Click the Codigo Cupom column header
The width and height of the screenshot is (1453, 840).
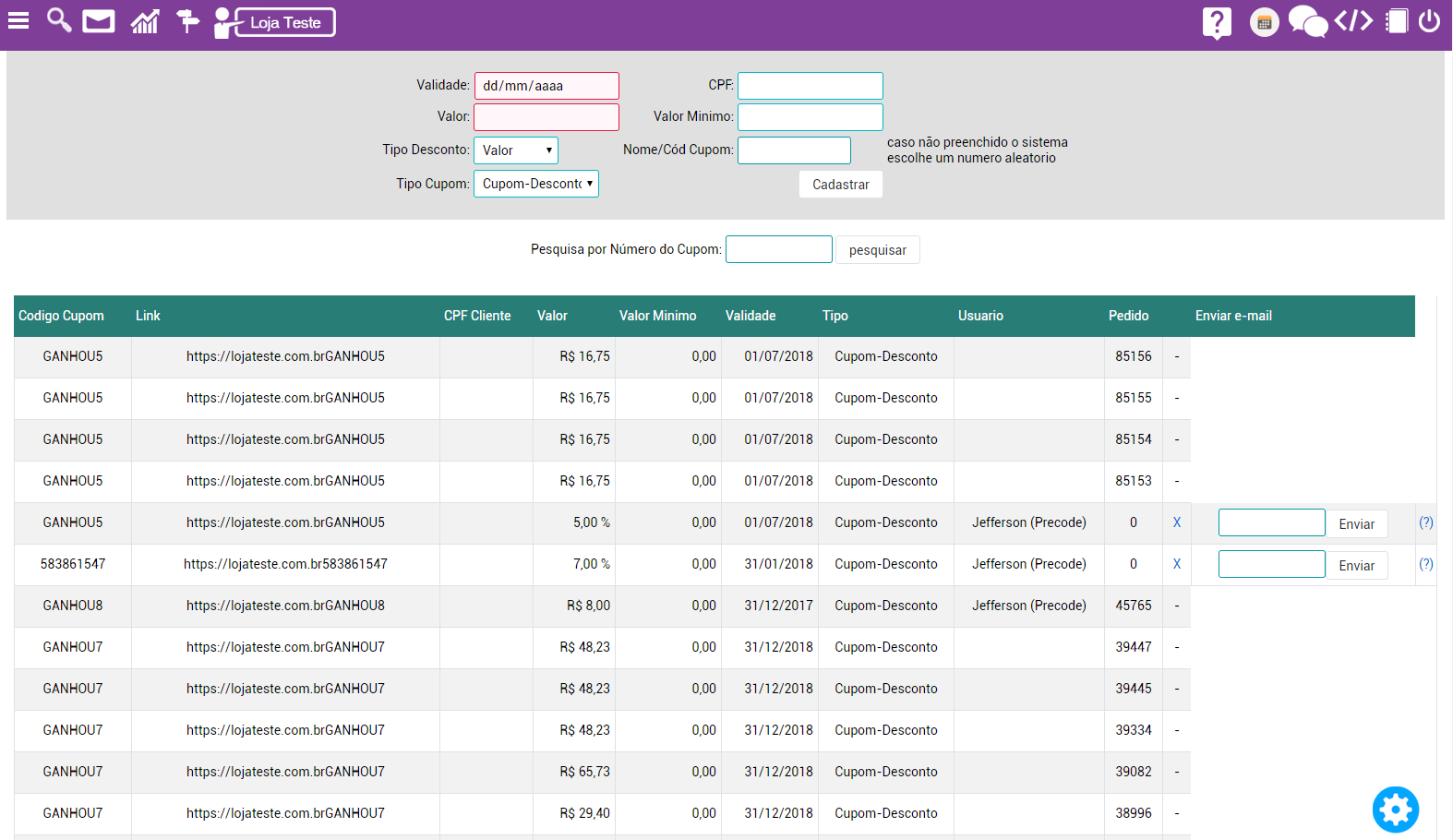[x=61, y=316]
